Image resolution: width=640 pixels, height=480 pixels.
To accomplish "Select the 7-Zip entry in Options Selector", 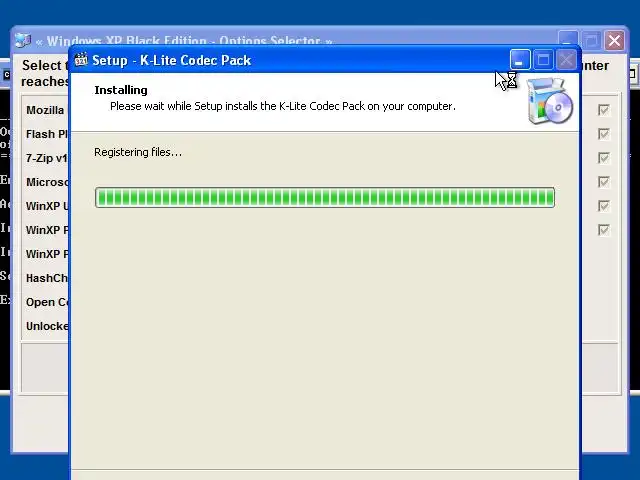I will coord(47,158).
